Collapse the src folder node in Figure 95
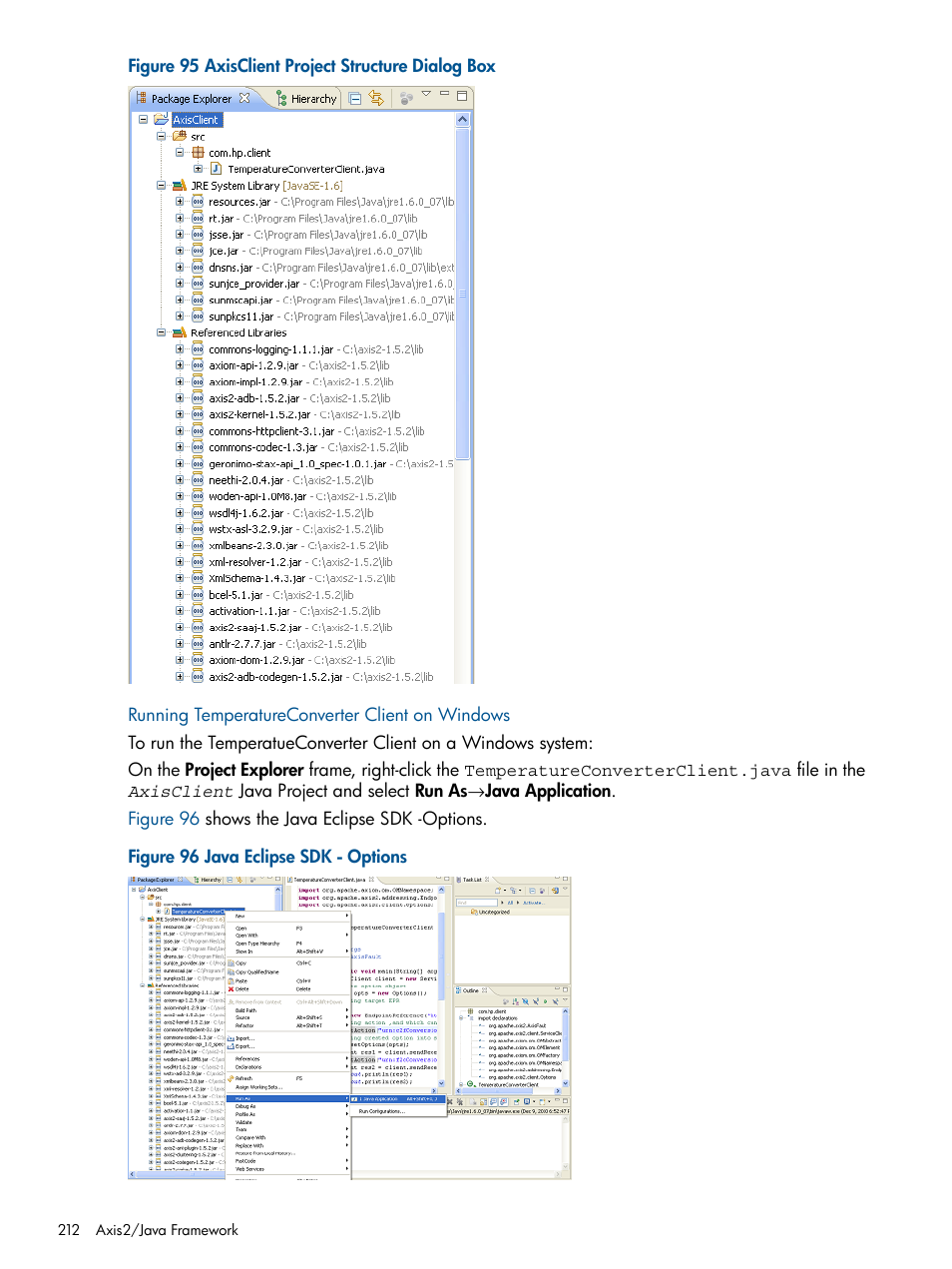Viewport: 952px width, 1269px height. [x=162, y=136]
